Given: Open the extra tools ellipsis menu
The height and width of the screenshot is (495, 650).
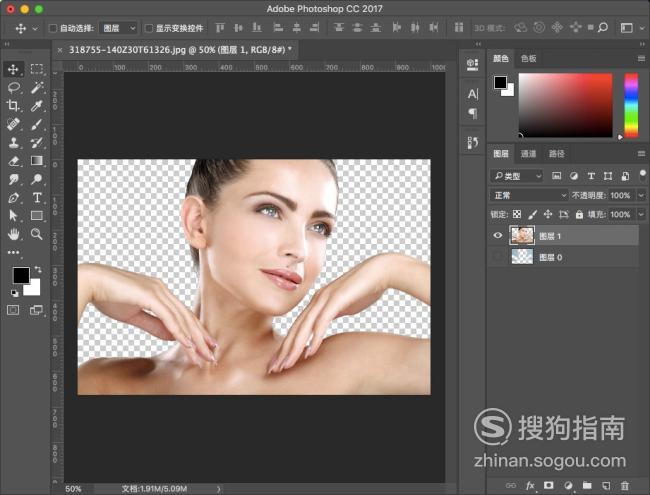Looking at the screenshot, I should (x=13, y=252).
